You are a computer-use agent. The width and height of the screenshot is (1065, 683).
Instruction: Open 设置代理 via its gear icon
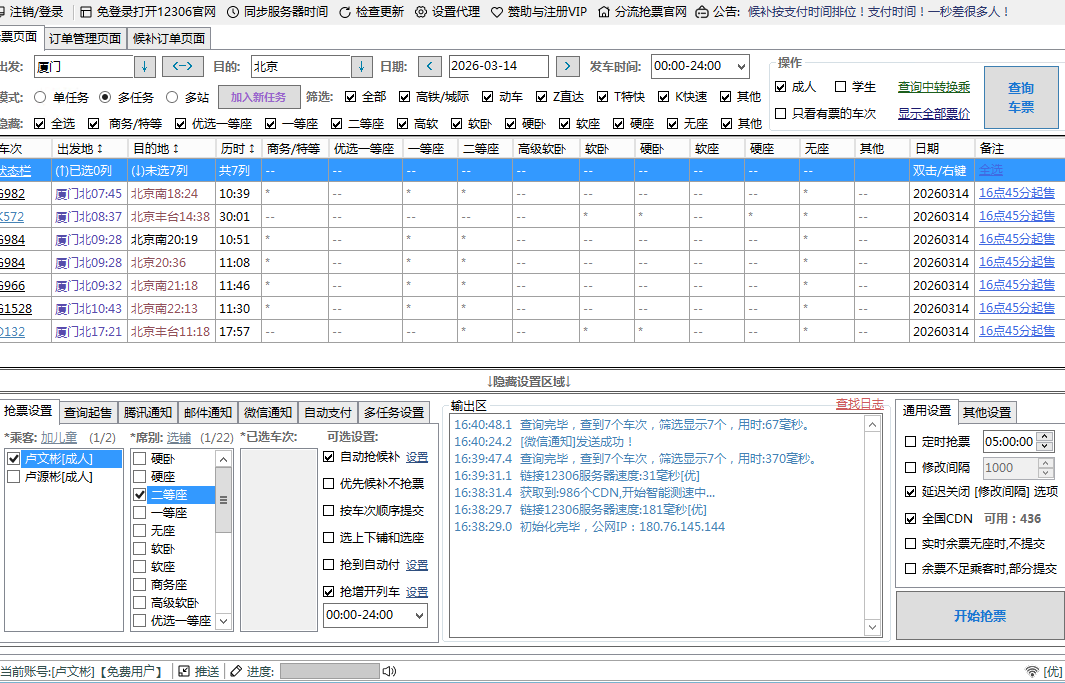423,11
